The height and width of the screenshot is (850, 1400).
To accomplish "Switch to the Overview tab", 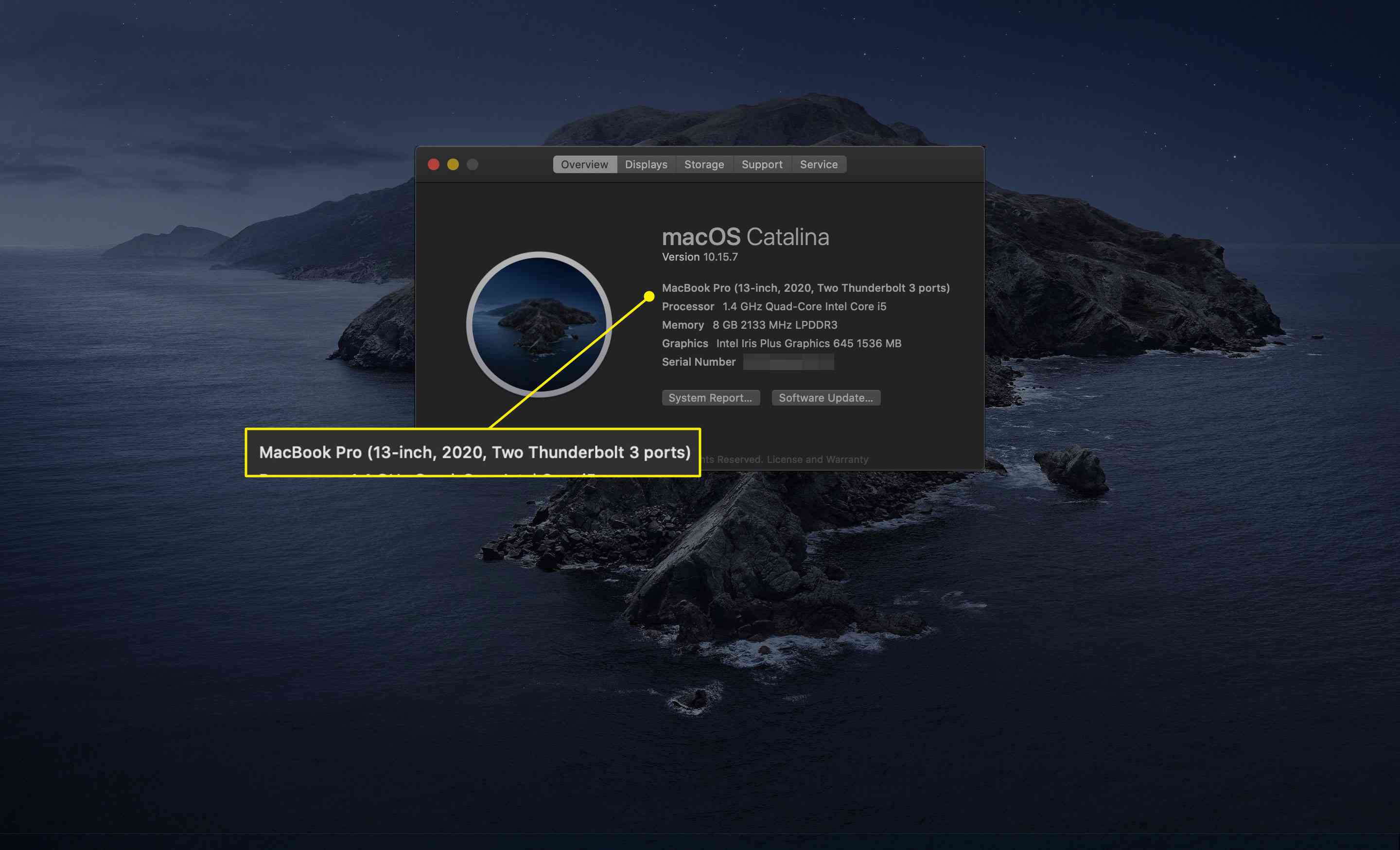I will (585, 164).
